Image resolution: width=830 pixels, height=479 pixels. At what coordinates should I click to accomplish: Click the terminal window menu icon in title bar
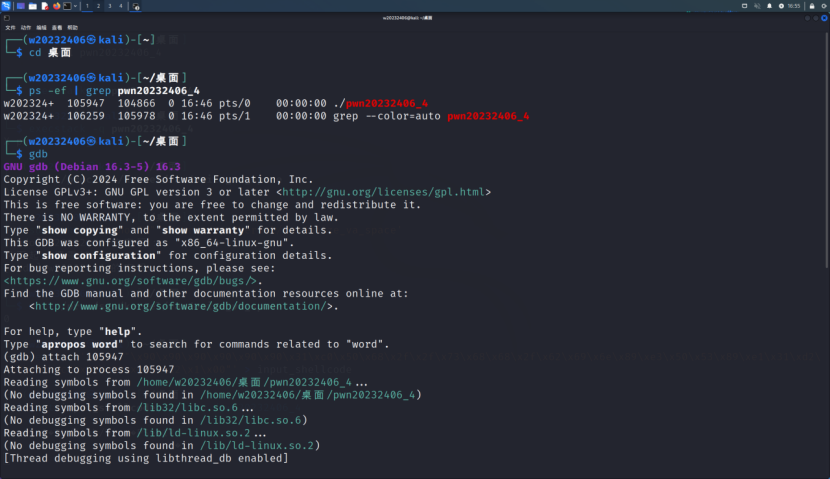pos(6,17)
